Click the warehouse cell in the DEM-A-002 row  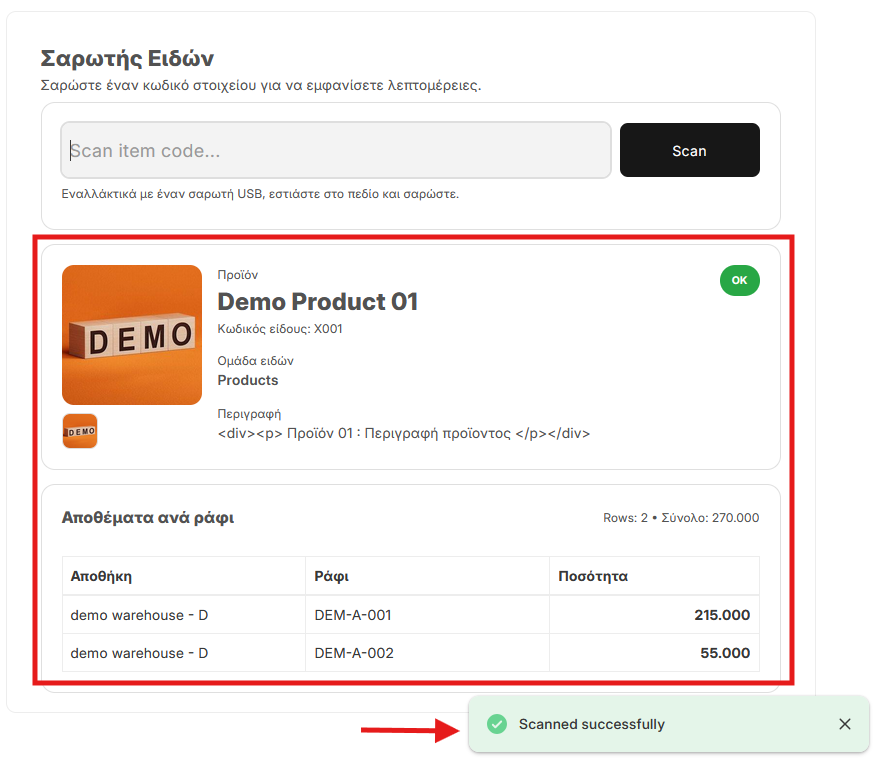click(139, 653)
